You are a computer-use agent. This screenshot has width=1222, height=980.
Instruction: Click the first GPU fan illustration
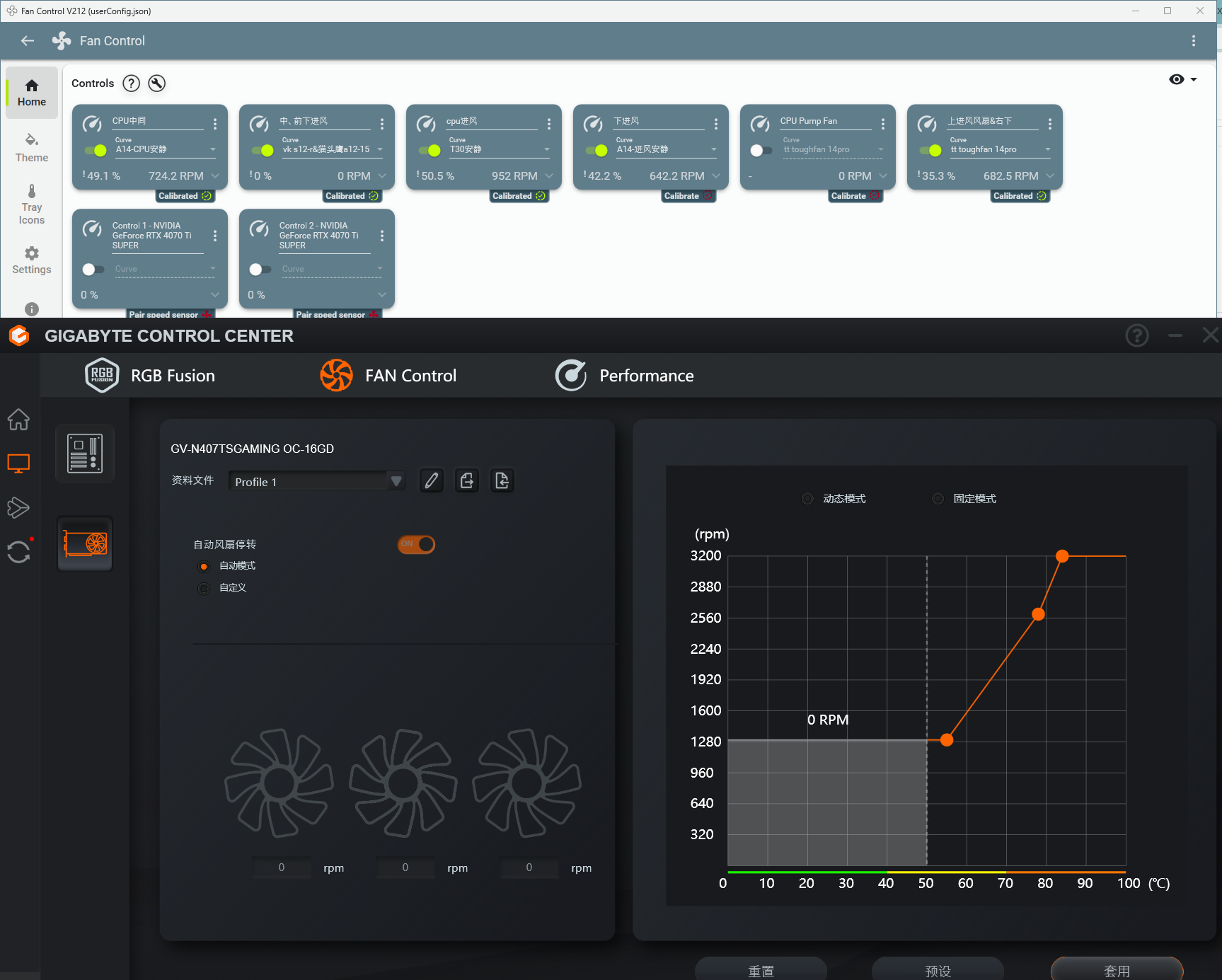pos(279,783)
